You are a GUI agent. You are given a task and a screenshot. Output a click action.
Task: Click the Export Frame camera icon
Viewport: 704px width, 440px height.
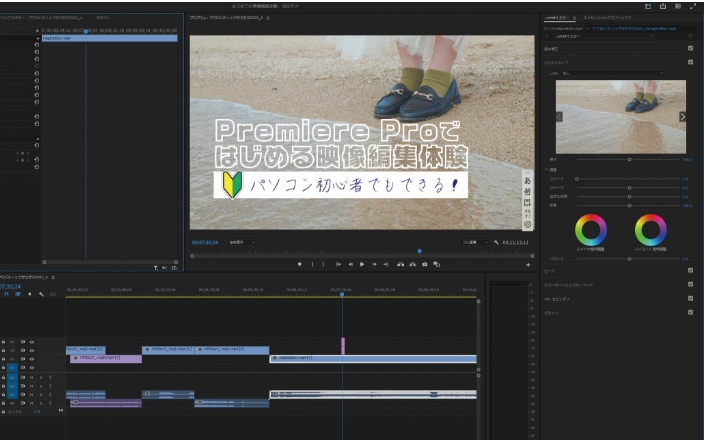425,264
